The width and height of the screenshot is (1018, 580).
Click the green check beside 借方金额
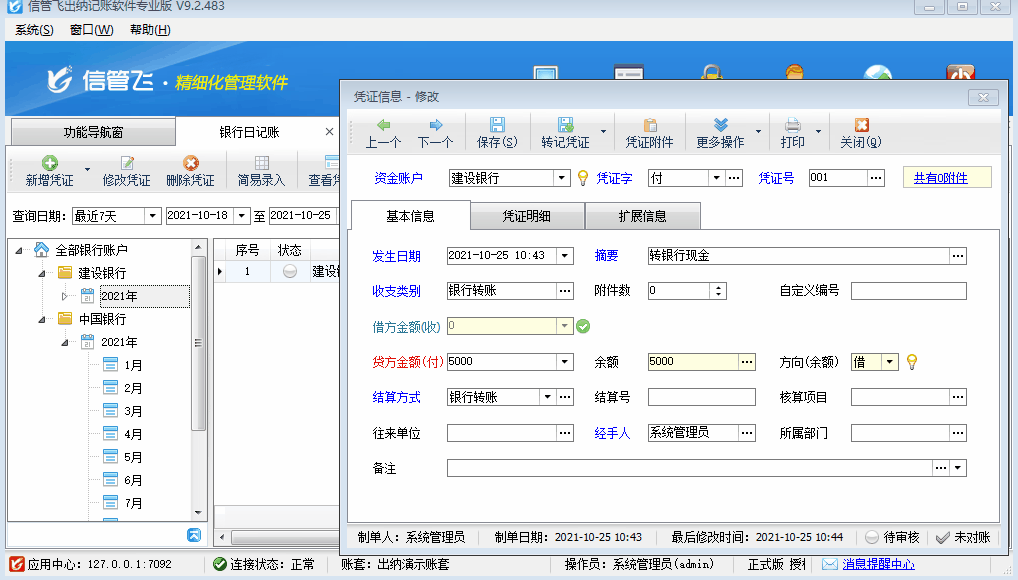coord(583,326)
